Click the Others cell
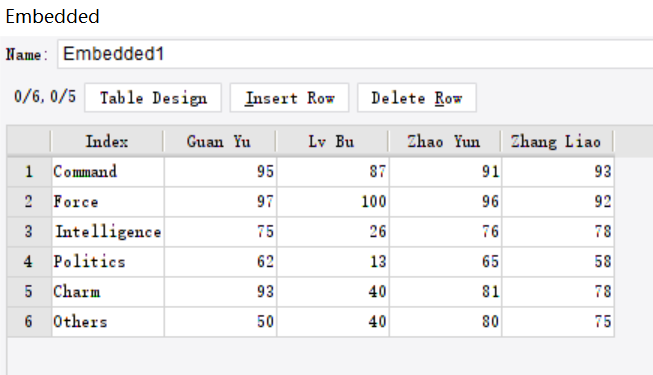This screenshot has height=375, width=653. coord(108,322)
